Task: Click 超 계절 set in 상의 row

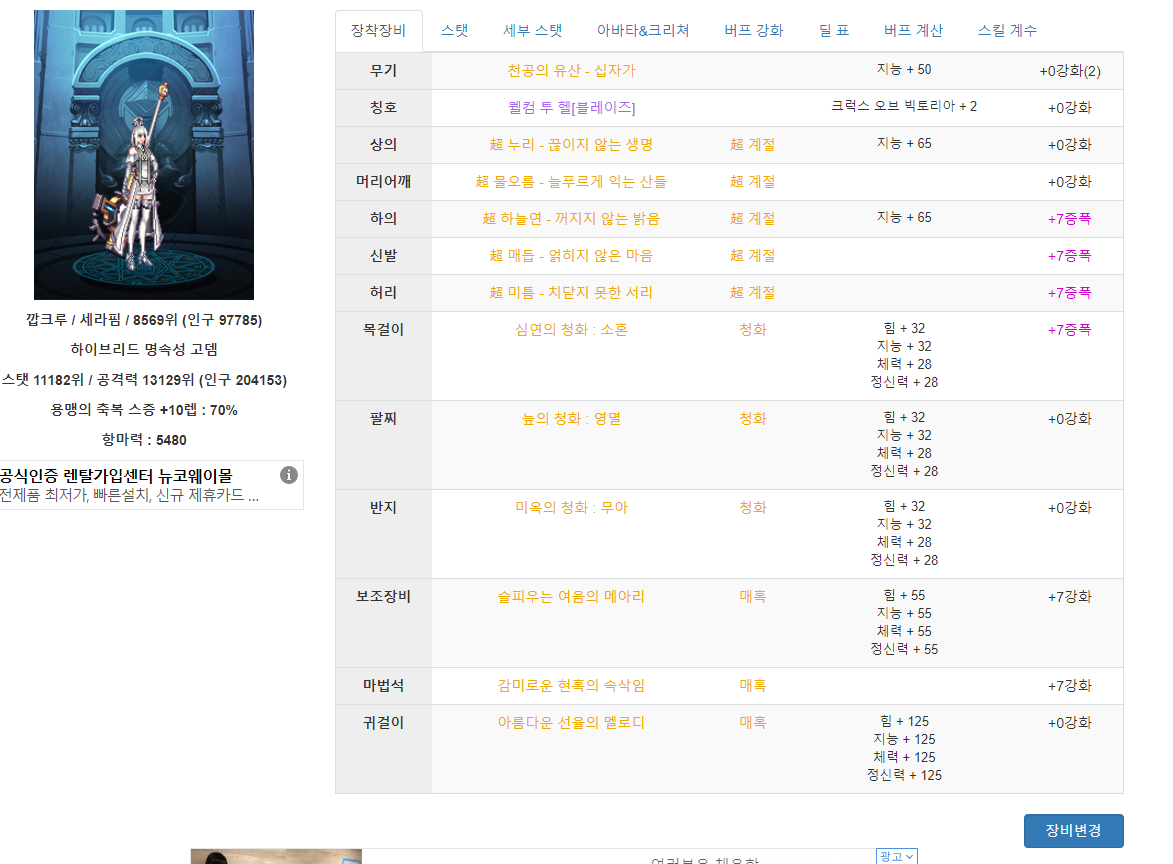Action: [x=753, y=144]
